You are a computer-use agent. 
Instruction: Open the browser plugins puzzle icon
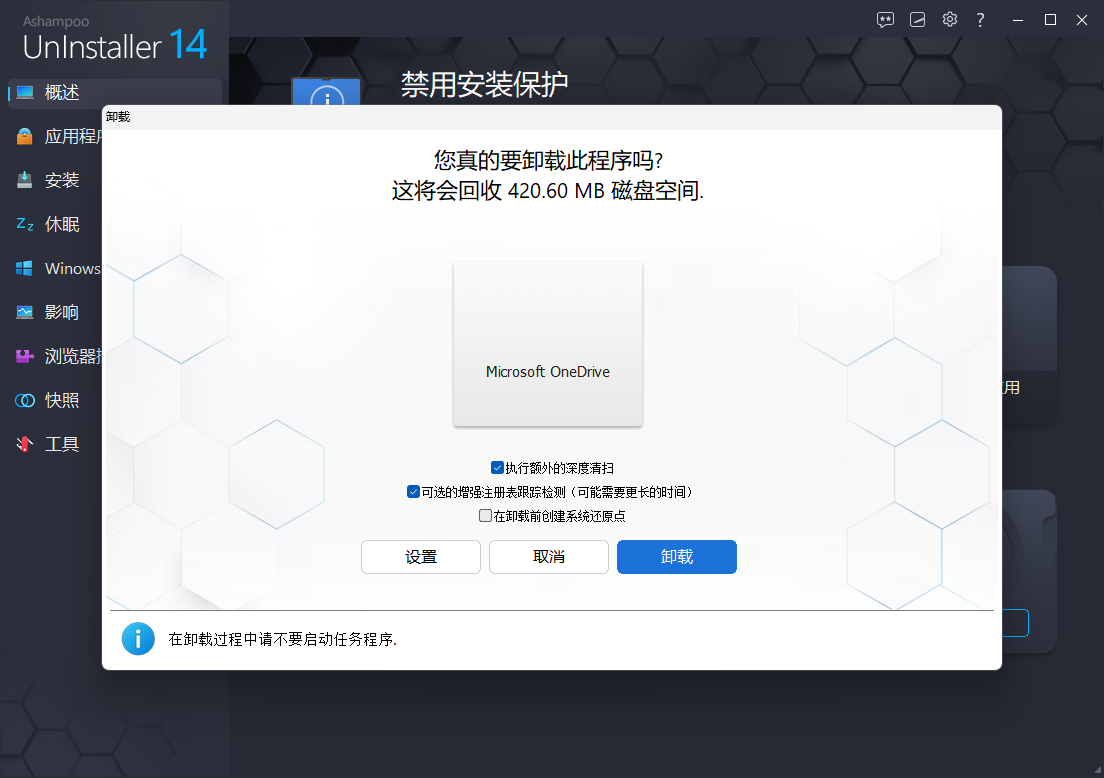click(x=25, y=357)
